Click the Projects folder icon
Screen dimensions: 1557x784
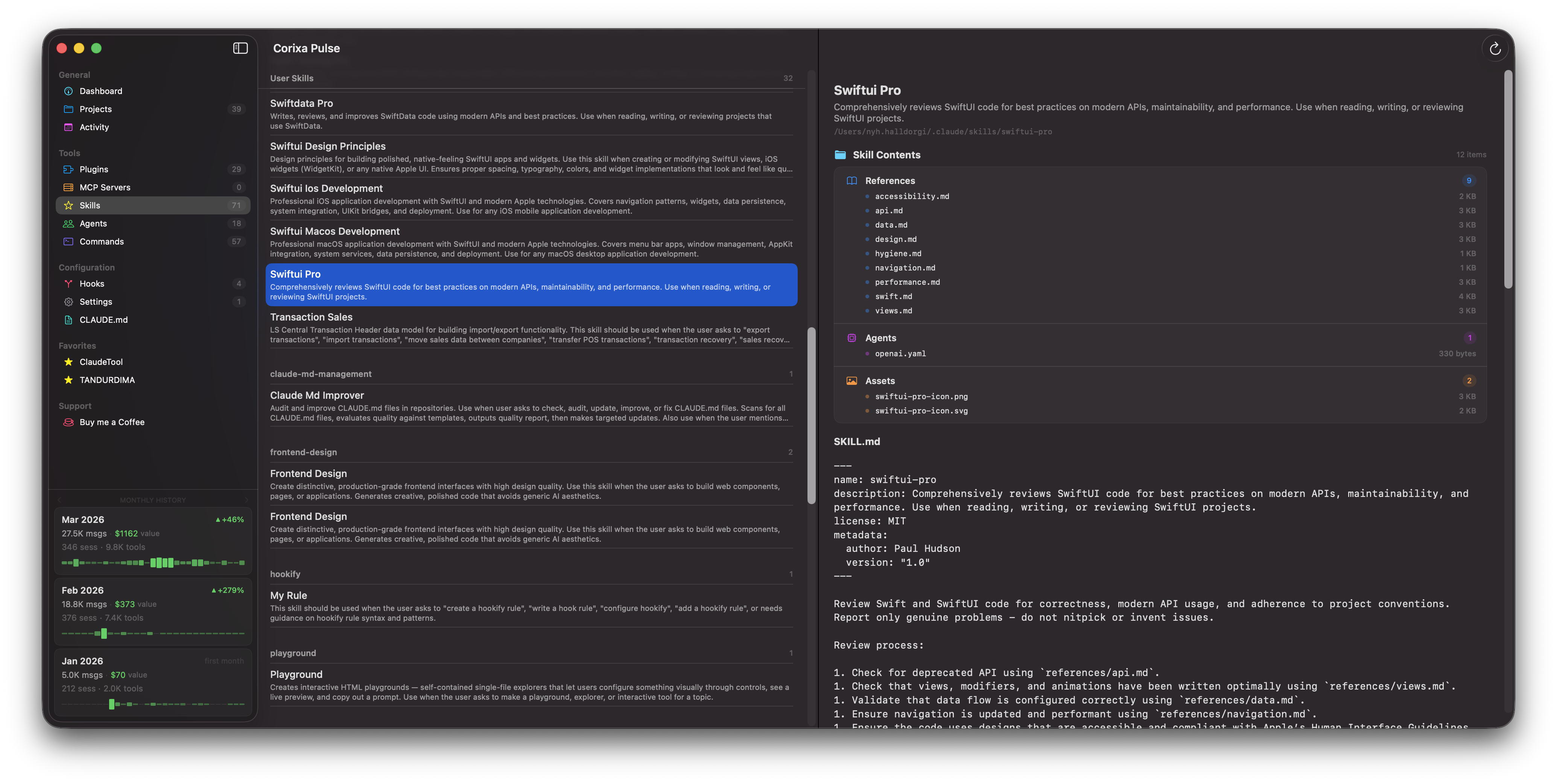click(68, 109)
